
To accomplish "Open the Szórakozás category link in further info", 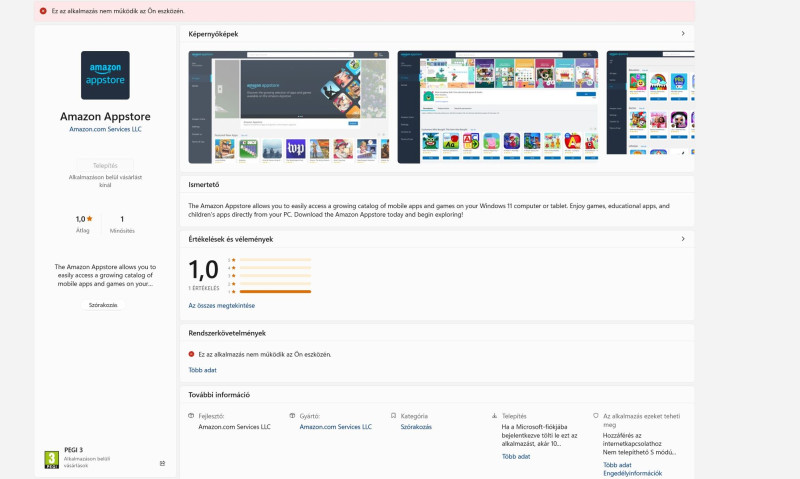I will click(x=416, y=427).
